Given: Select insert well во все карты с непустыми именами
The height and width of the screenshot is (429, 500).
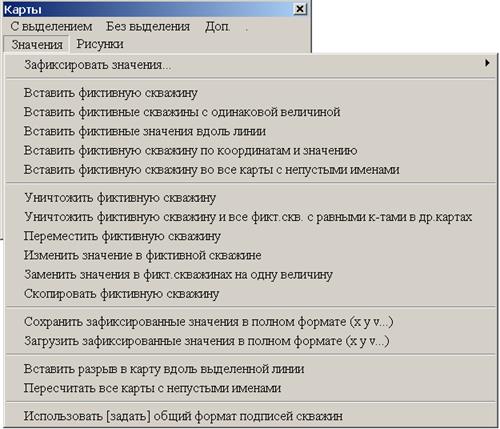Looking at the screenshot, I should tap(251, 170).
